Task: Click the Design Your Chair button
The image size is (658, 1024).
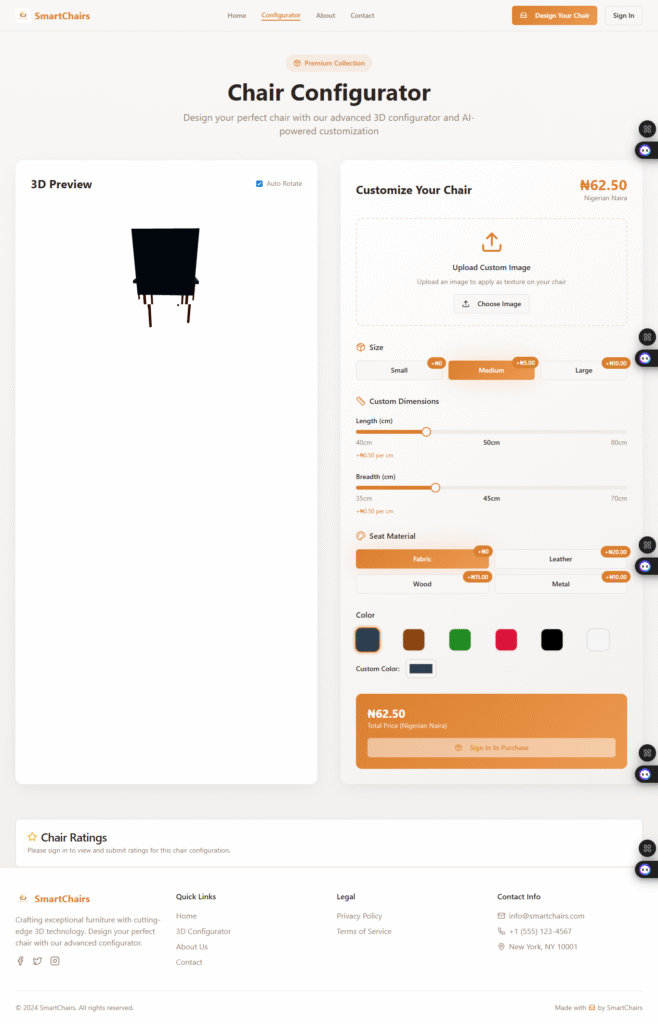Action: click(x=554, y=16)
